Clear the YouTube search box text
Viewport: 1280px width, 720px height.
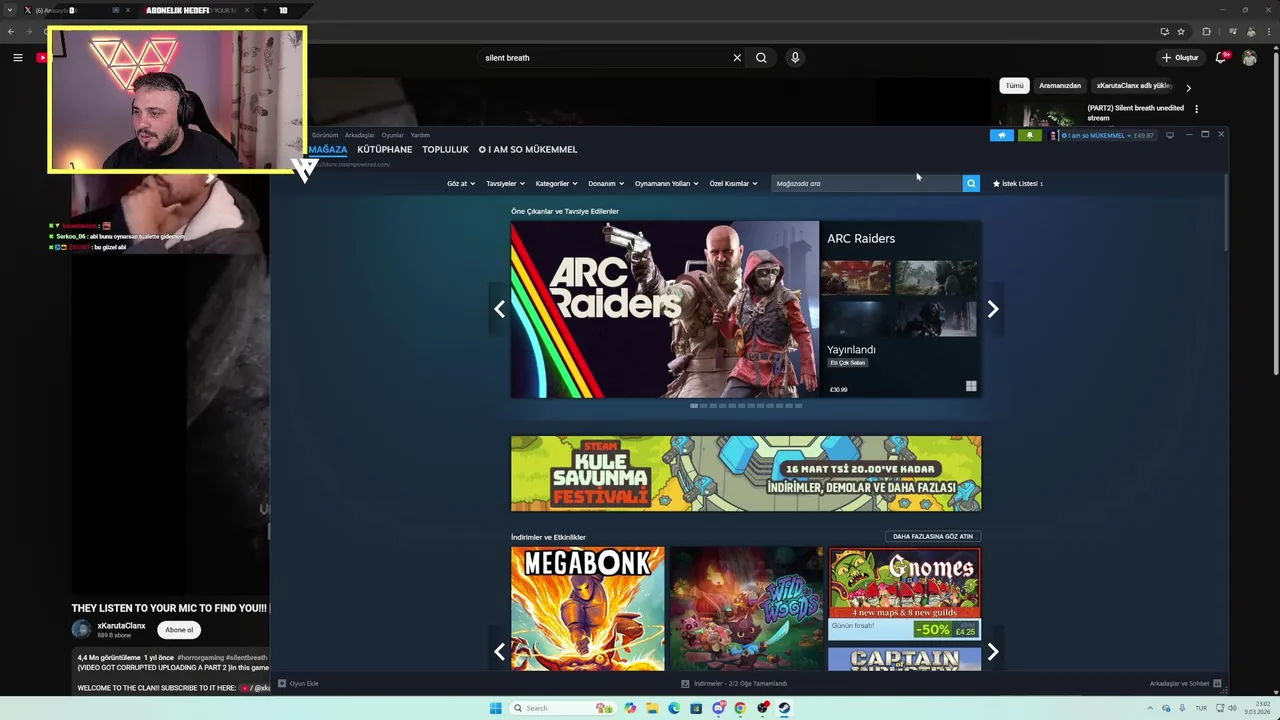tap(737, 58)
